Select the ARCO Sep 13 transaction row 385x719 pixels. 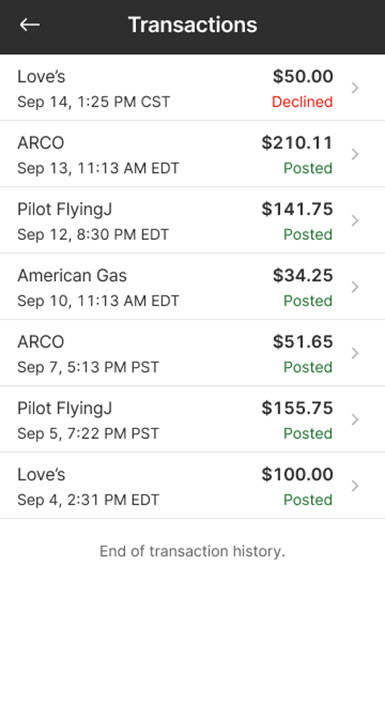(x=192, y=154)
